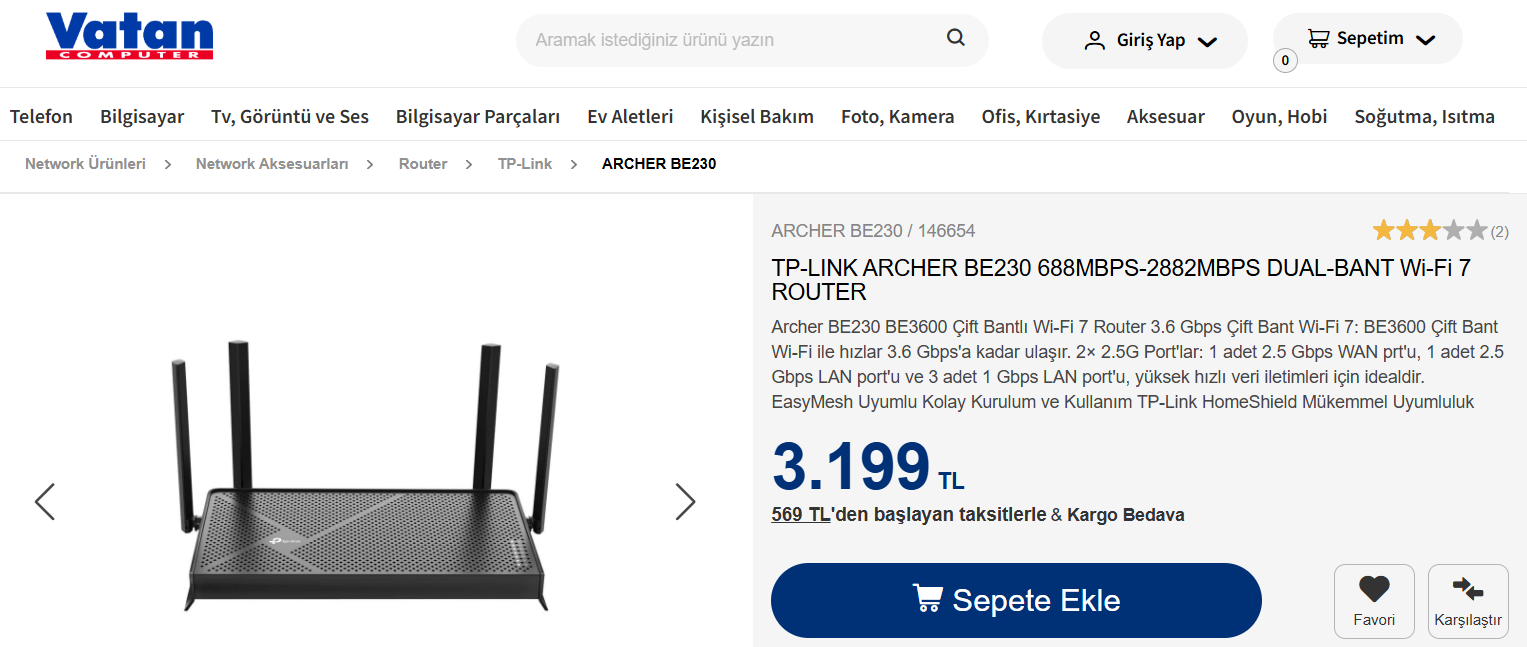
Task: Select the Oyun, Hobi menu item
Action: click(1279, 117)
